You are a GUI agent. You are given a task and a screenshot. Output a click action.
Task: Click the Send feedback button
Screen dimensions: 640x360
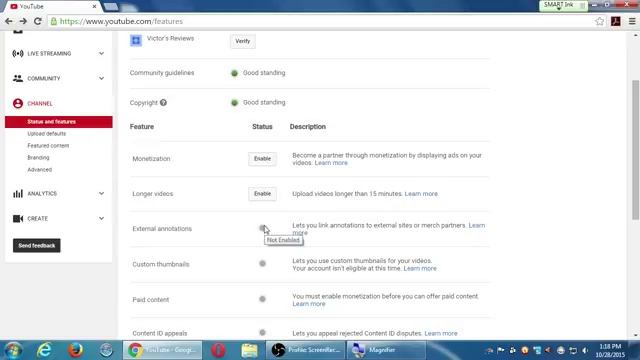(x=37, y=245)
